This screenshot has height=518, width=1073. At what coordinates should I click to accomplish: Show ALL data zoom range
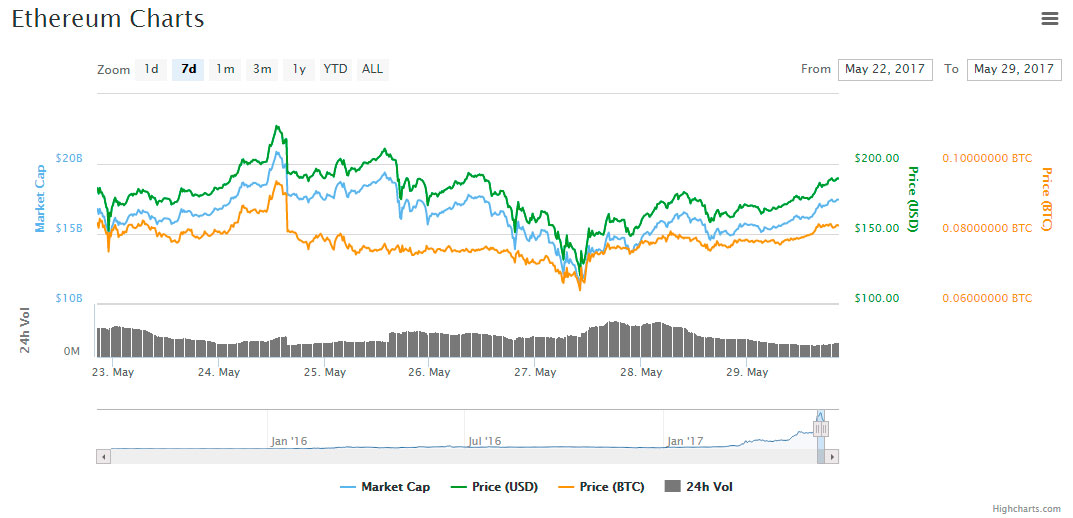pyautogui.click(x=373, y=69)
